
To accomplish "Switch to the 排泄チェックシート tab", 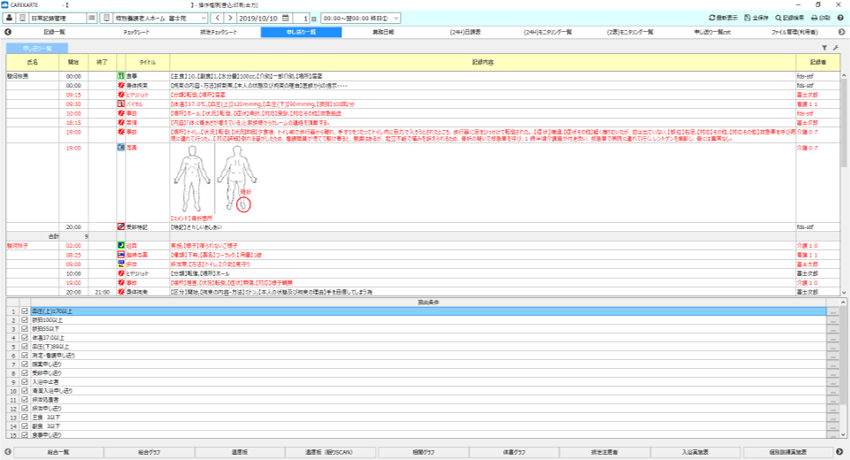I will click(218, 33).
